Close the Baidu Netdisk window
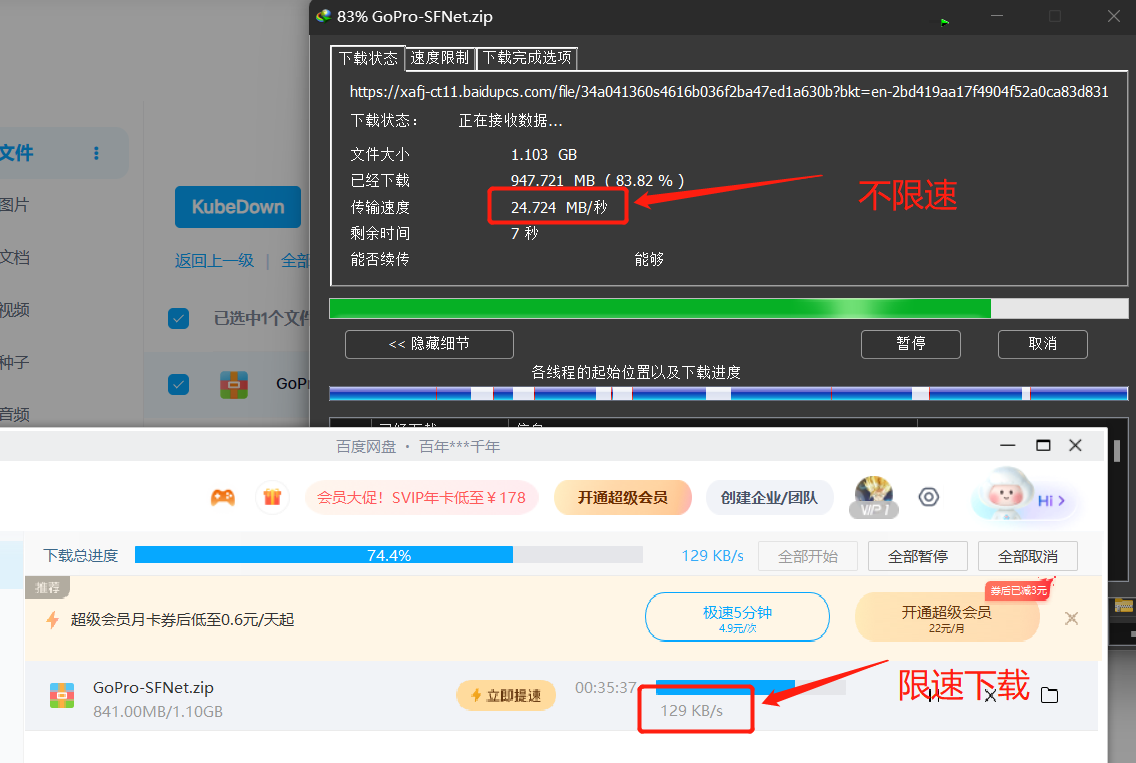This screenshot has height=763, width=1136. 1075,445
